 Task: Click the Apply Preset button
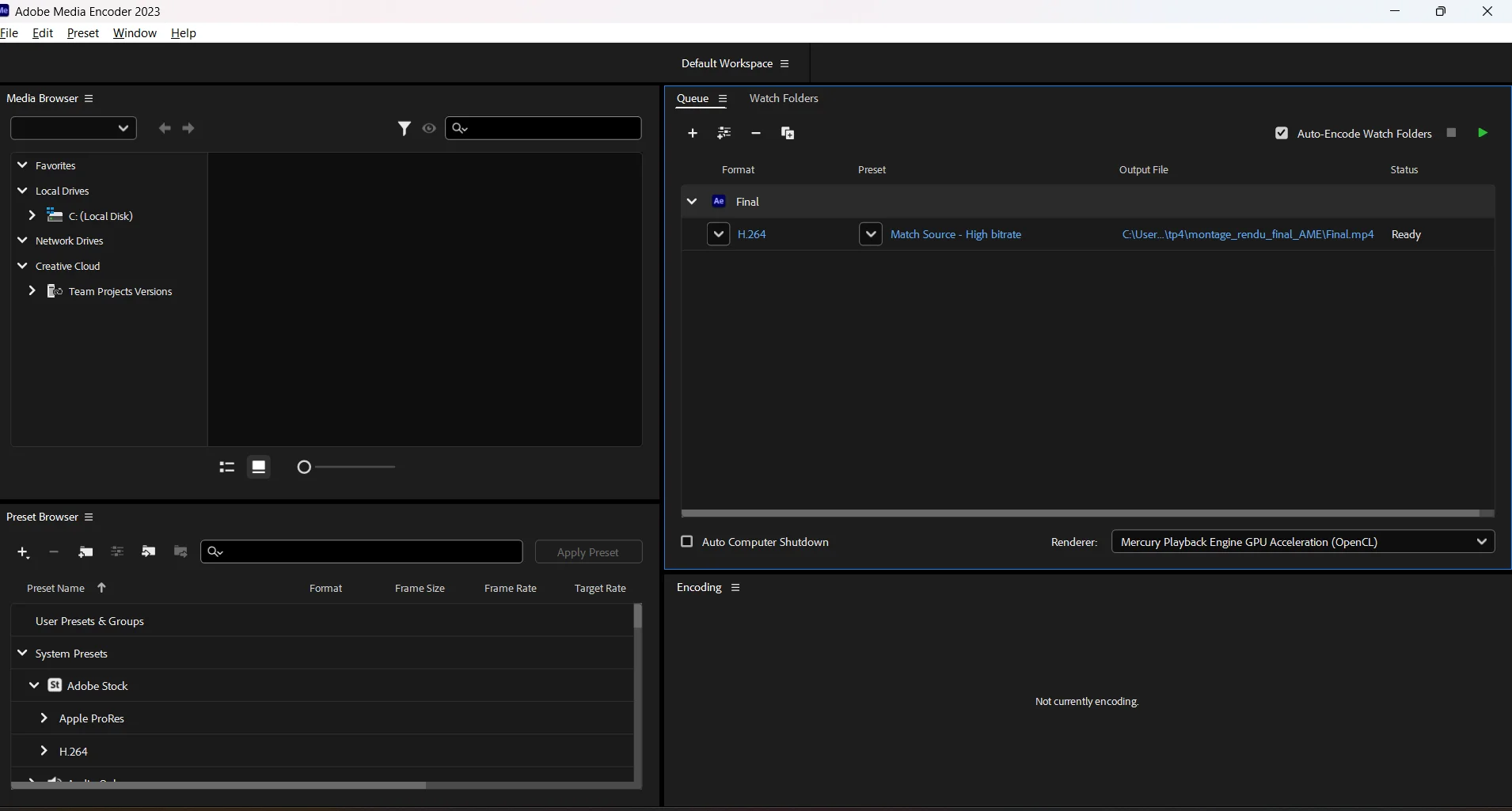tap(588, 551)
